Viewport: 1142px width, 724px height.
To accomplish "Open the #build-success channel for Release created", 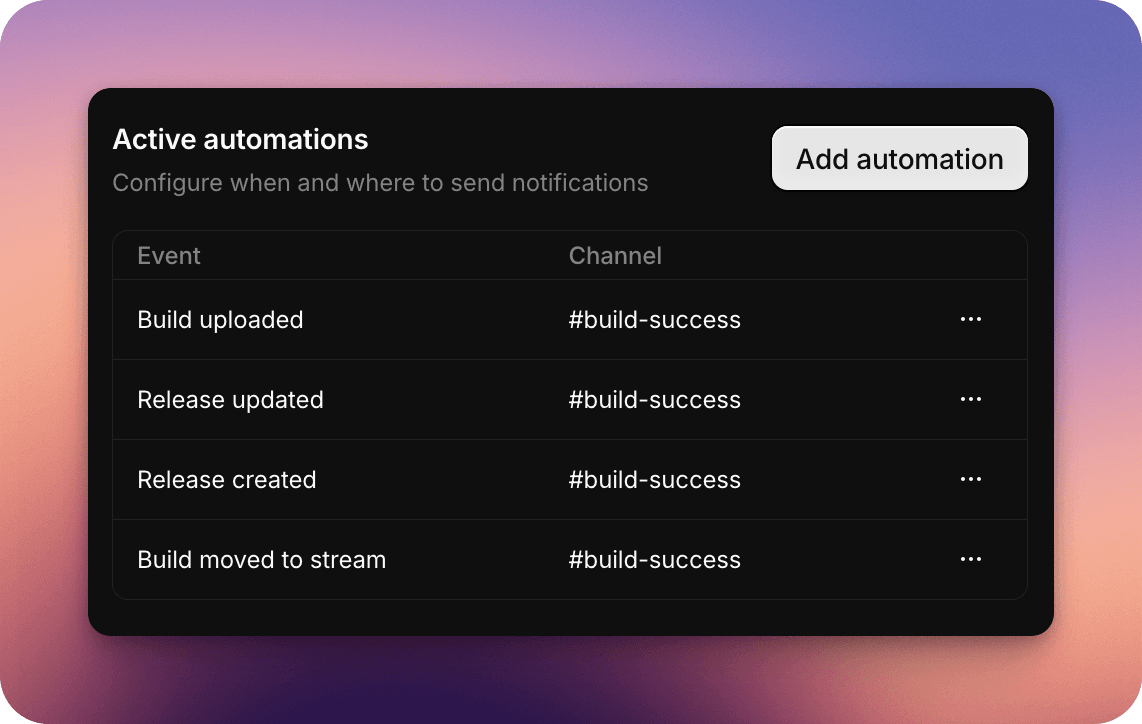I will point(655,479).
